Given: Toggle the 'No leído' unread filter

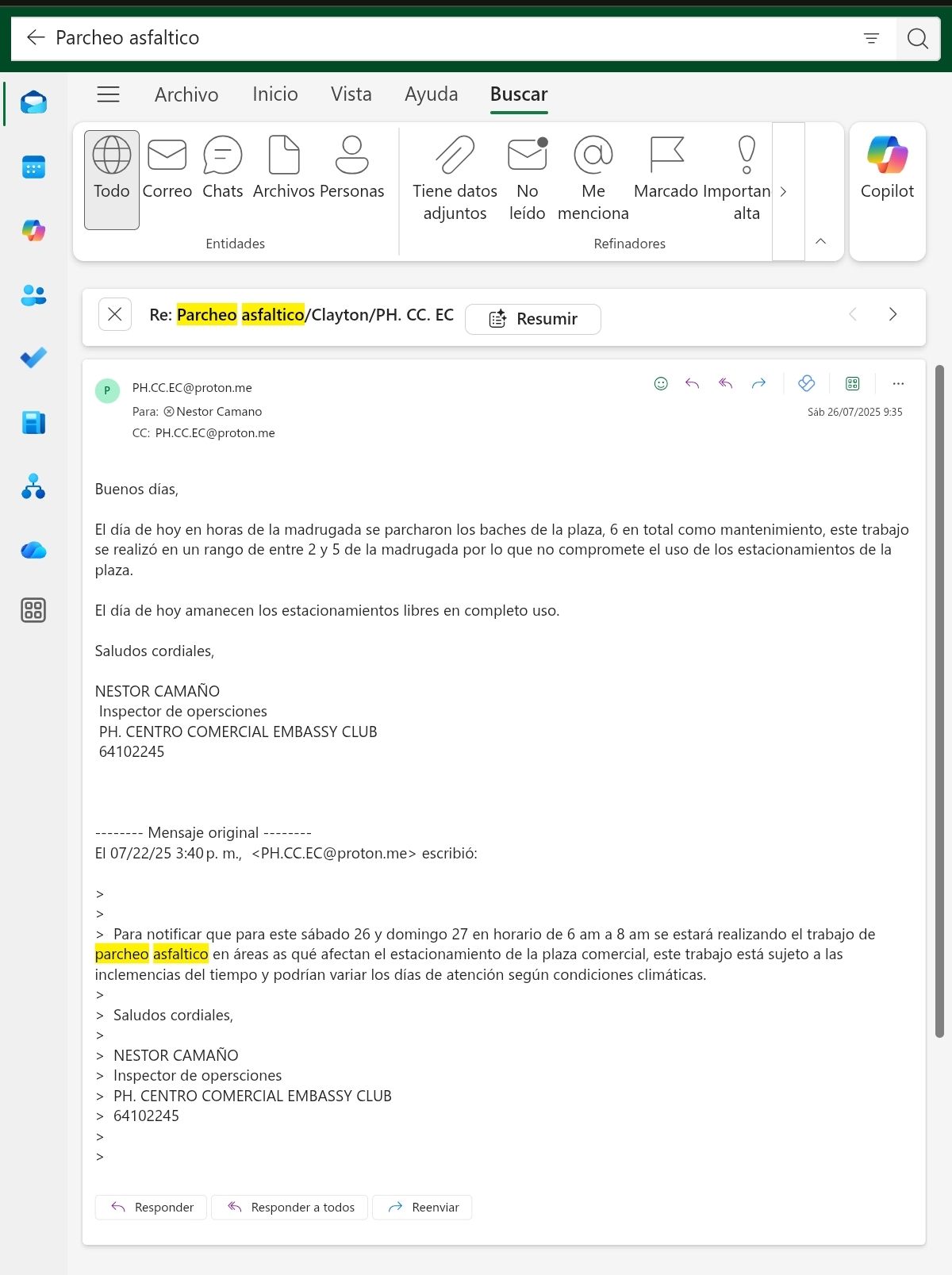Looking at the screenshot, I should tap(528, 179).
